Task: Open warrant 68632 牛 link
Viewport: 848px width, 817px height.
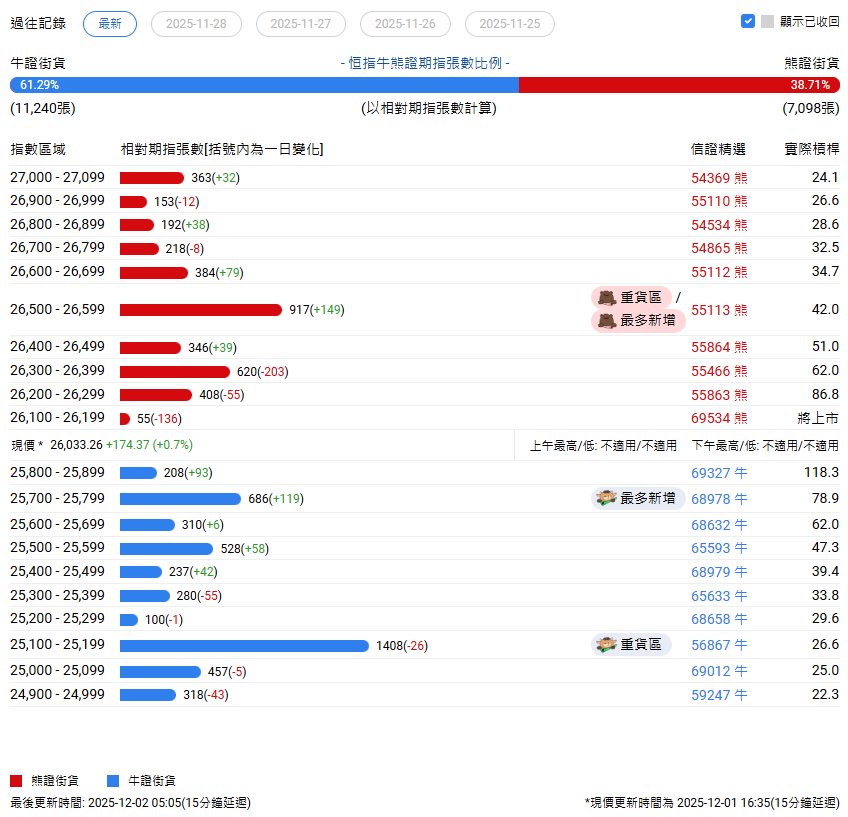Action: tap(719, 525)
